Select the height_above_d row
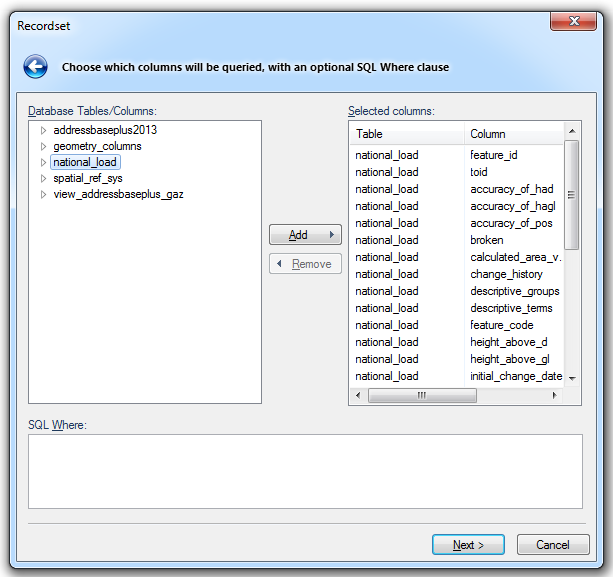Screen dimensions: 613x577 pos(457,342)
